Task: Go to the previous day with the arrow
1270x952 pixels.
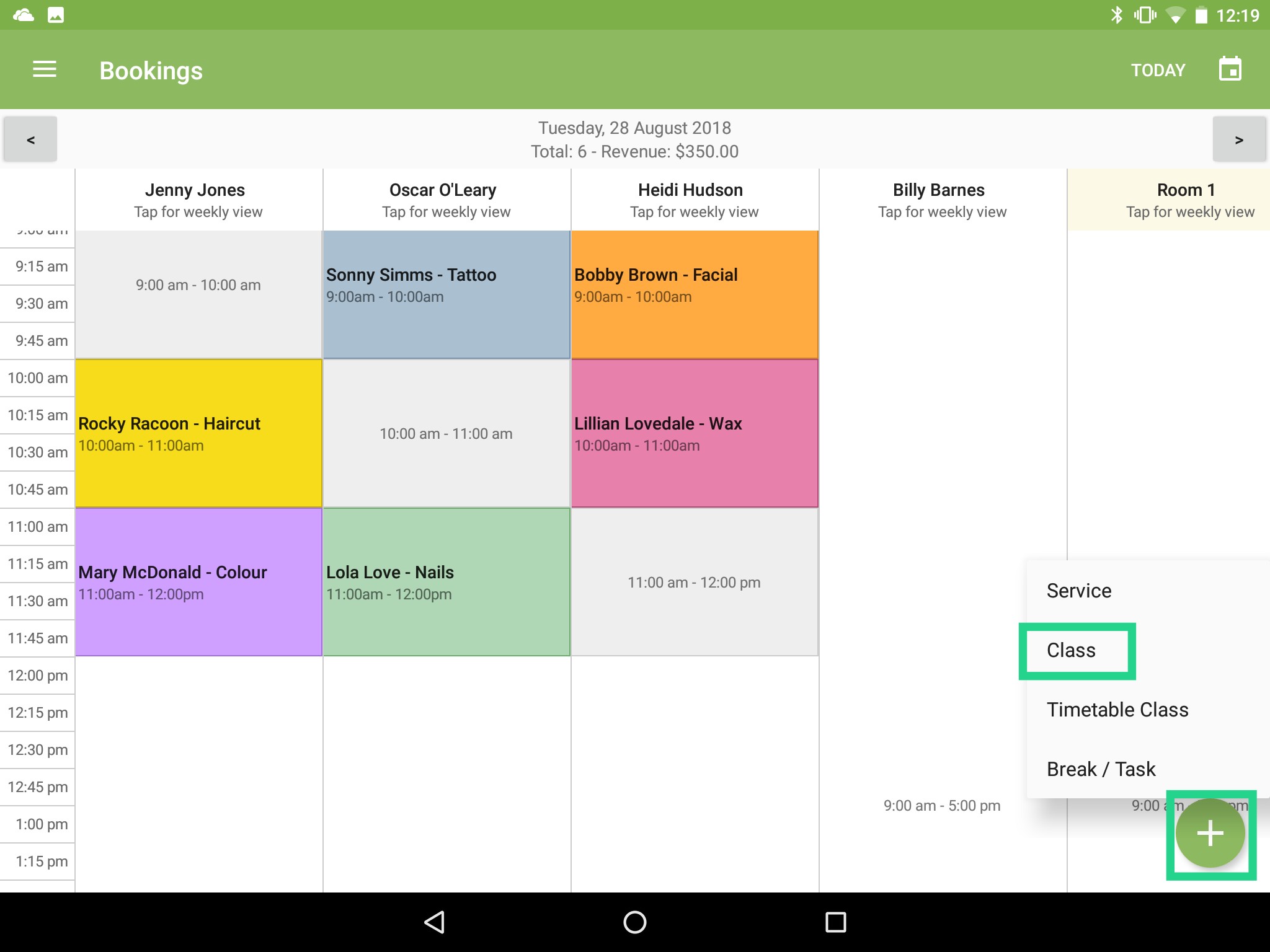Action: point(30,139)
